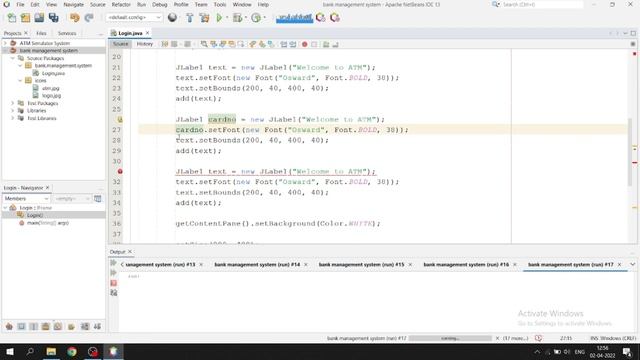Open the Tools menu
Viewport: 640px width, 360px height.
click(220, 4)
